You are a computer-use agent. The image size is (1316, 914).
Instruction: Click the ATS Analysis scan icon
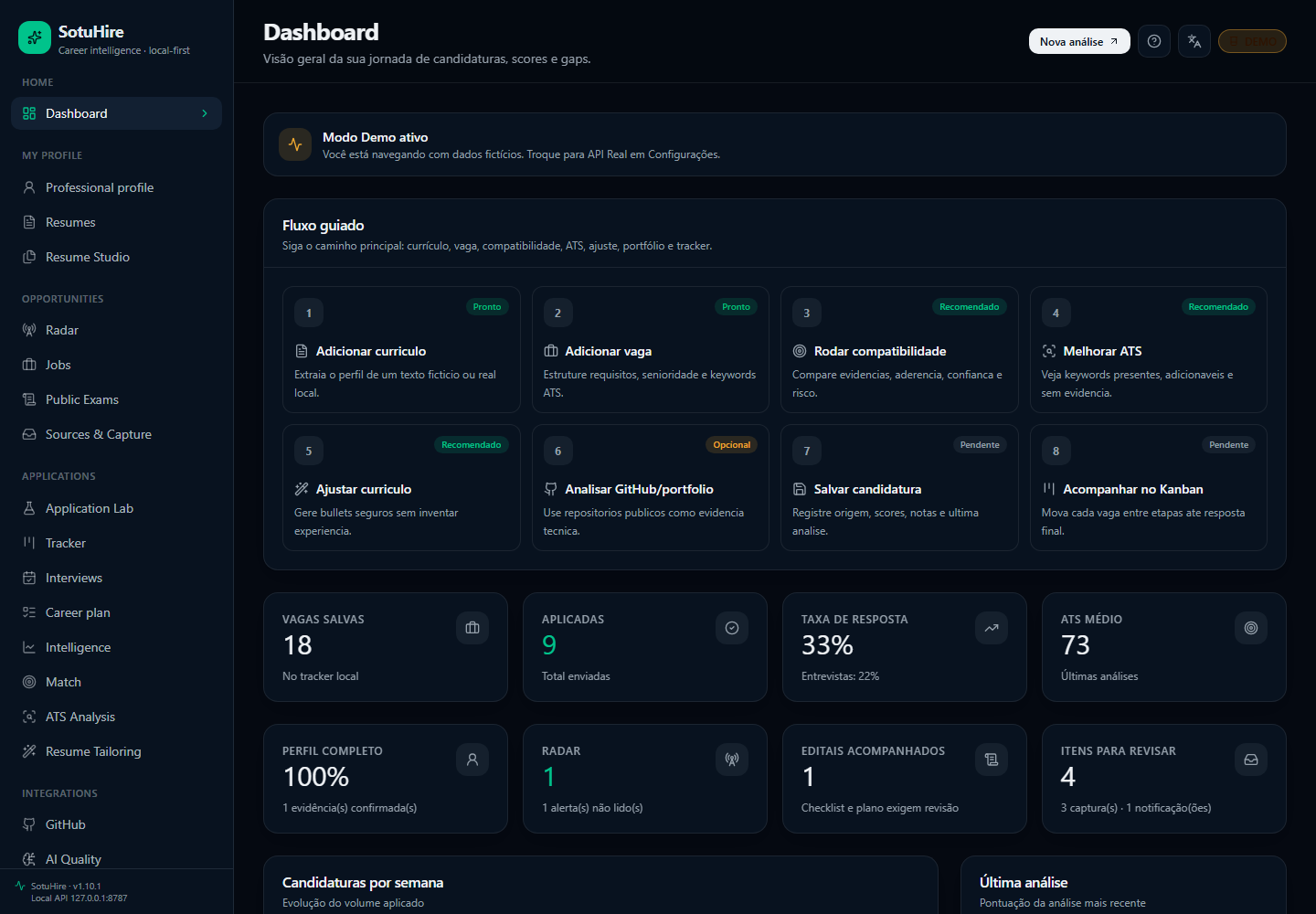click(x=29, y=717)
